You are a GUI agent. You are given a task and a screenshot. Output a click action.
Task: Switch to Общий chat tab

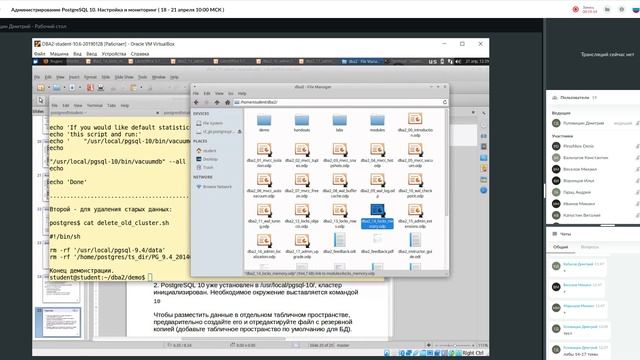coord(560,247)
